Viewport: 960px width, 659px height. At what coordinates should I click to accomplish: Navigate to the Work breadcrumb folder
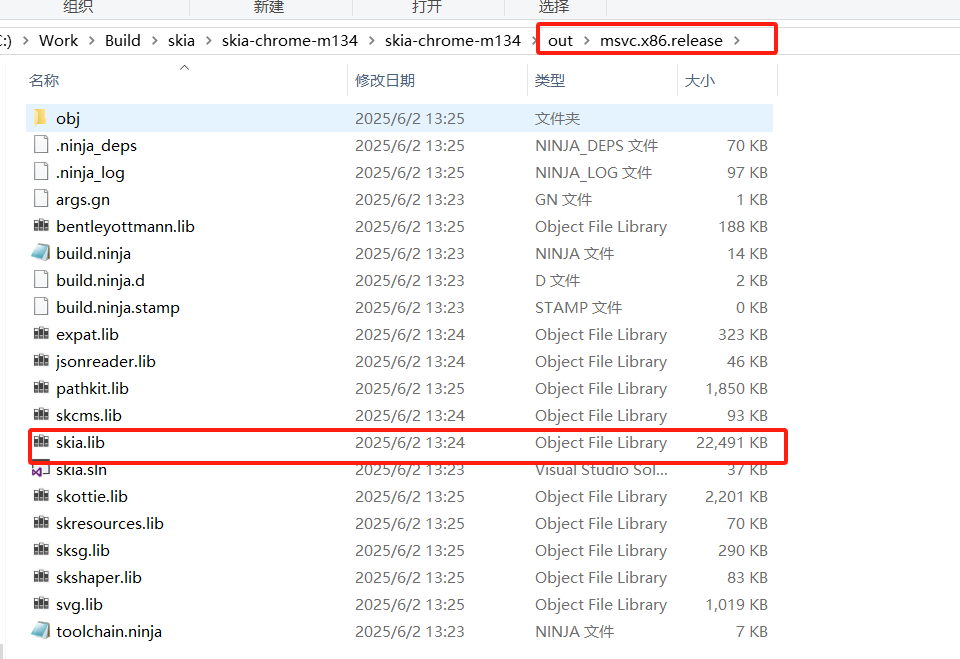[x=58, y=41]
